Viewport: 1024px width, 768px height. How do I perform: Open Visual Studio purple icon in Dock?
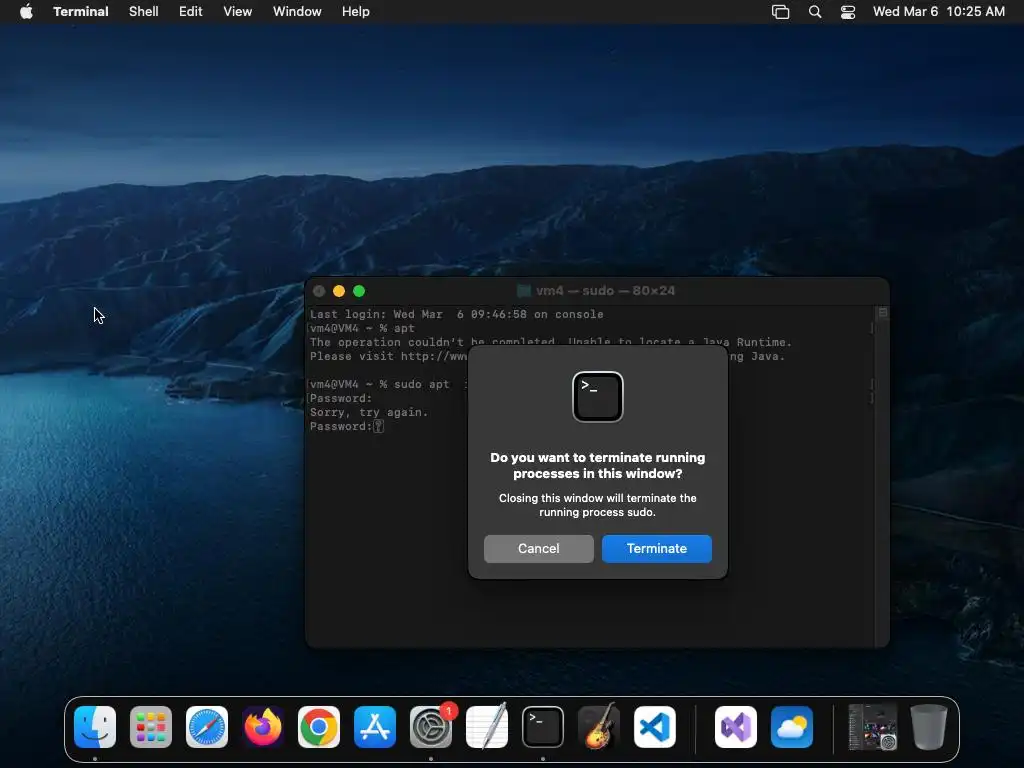click(736, 727)
